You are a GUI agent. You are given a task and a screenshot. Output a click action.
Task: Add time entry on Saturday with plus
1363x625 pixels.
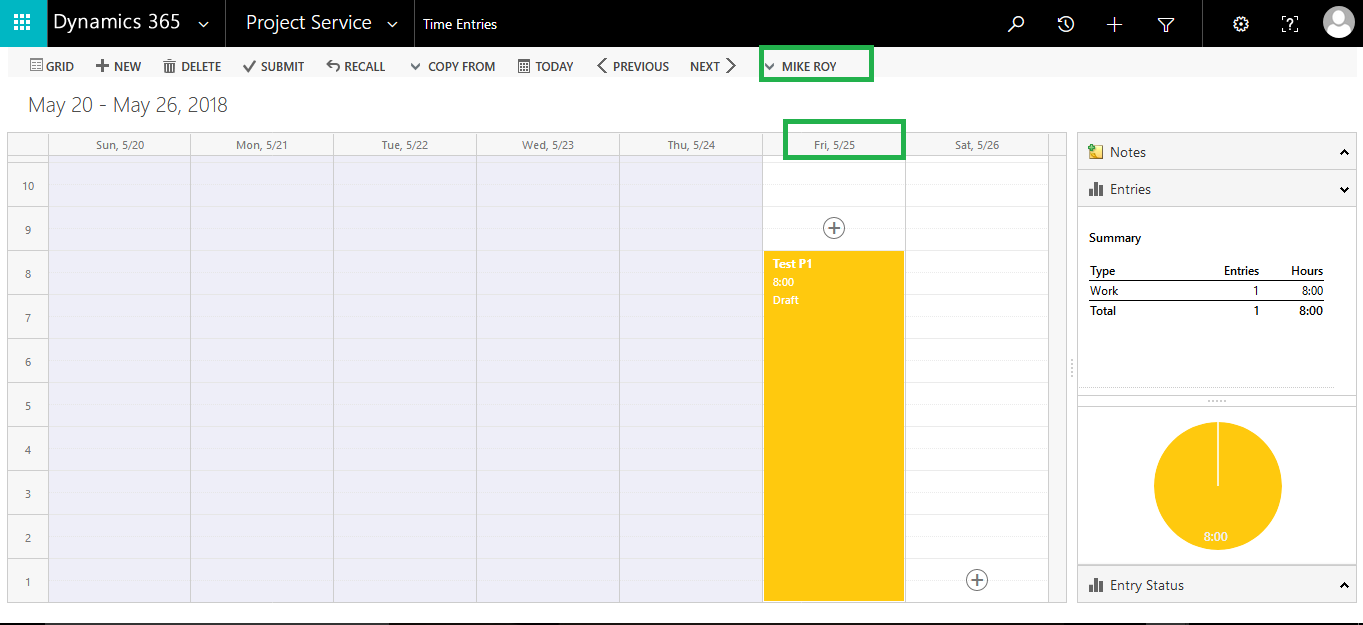click(977, 579)
